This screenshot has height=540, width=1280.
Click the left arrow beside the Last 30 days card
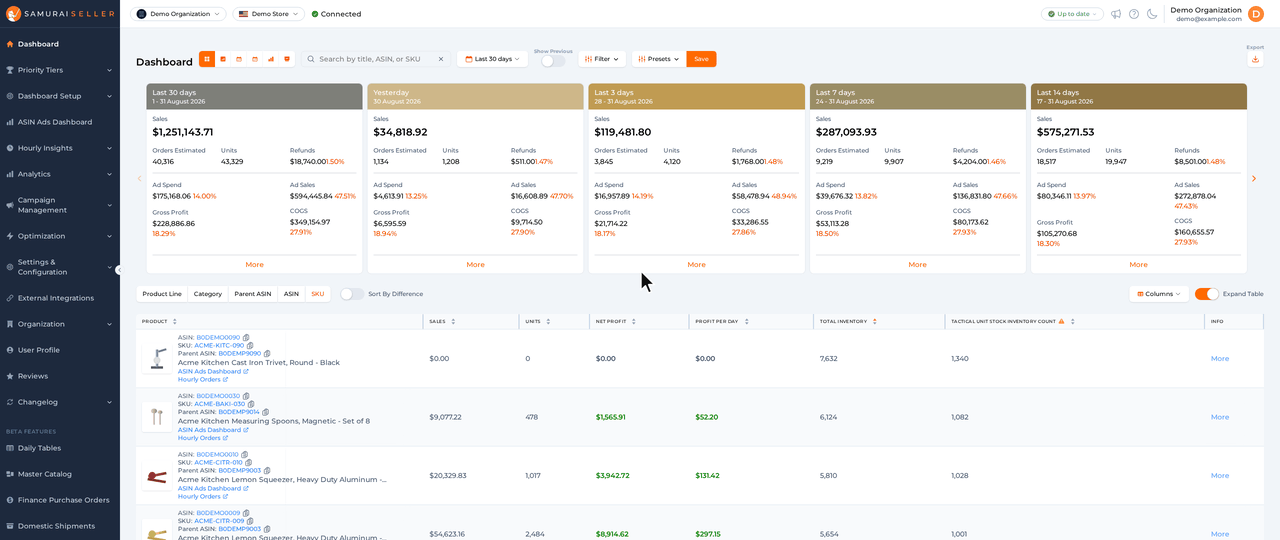point(139,178)
